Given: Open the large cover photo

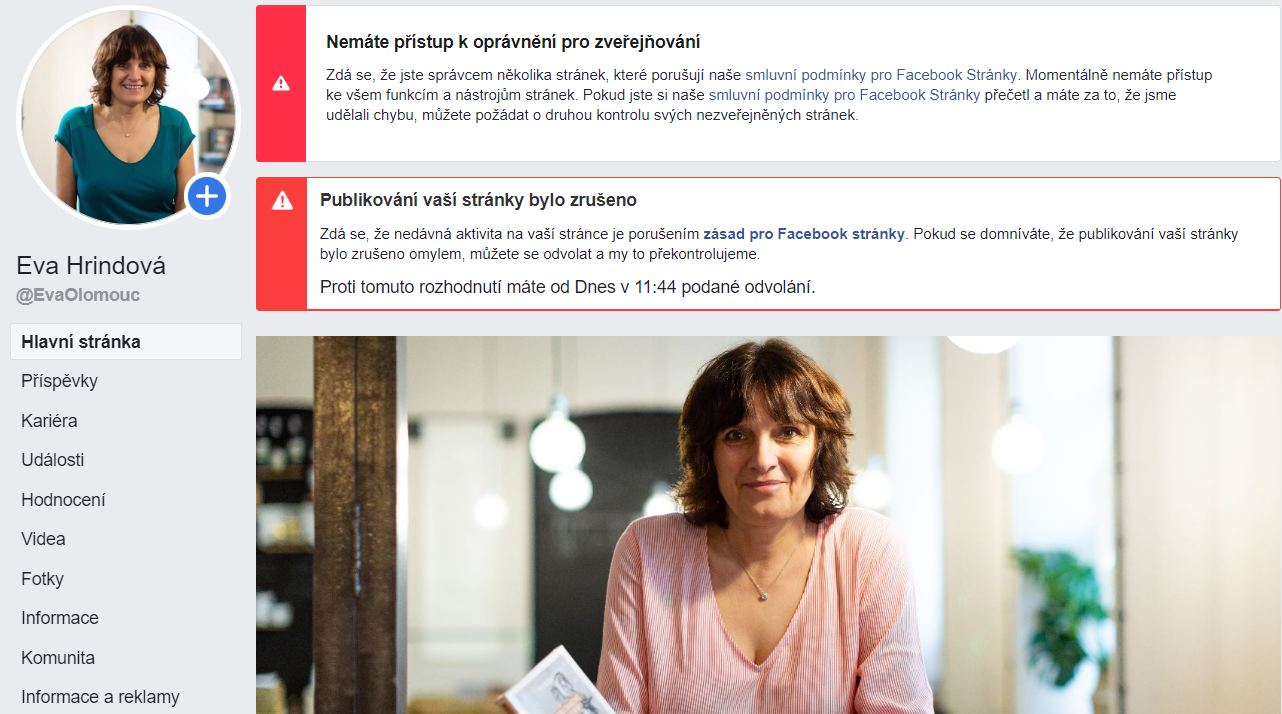Looking at the screenshot, I should (768, 525).
